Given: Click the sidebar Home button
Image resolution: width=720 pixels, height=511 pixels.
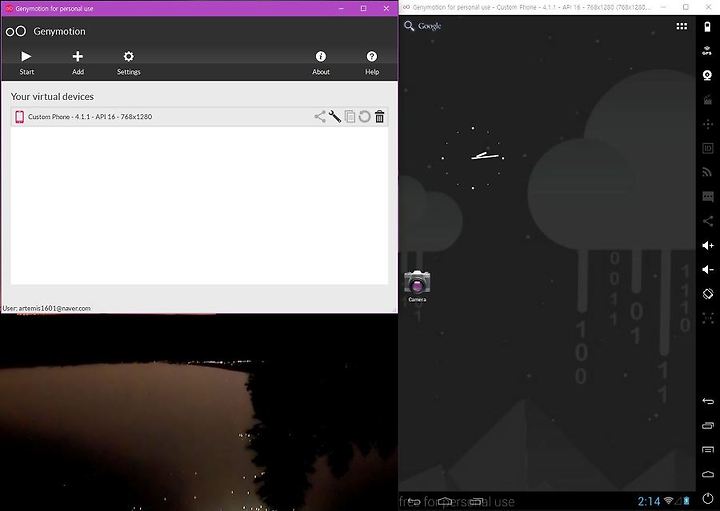Looking at the screenshot, I should click(x=708, y=474).
